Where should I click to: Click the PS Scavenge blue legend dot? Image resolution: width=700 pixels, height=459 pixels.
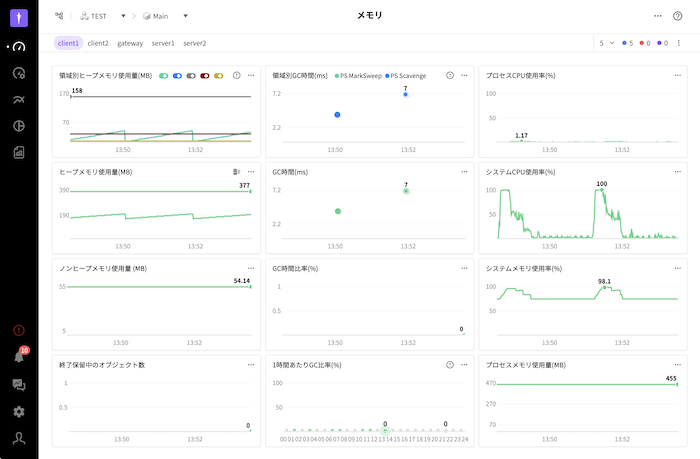click(387, 75)
